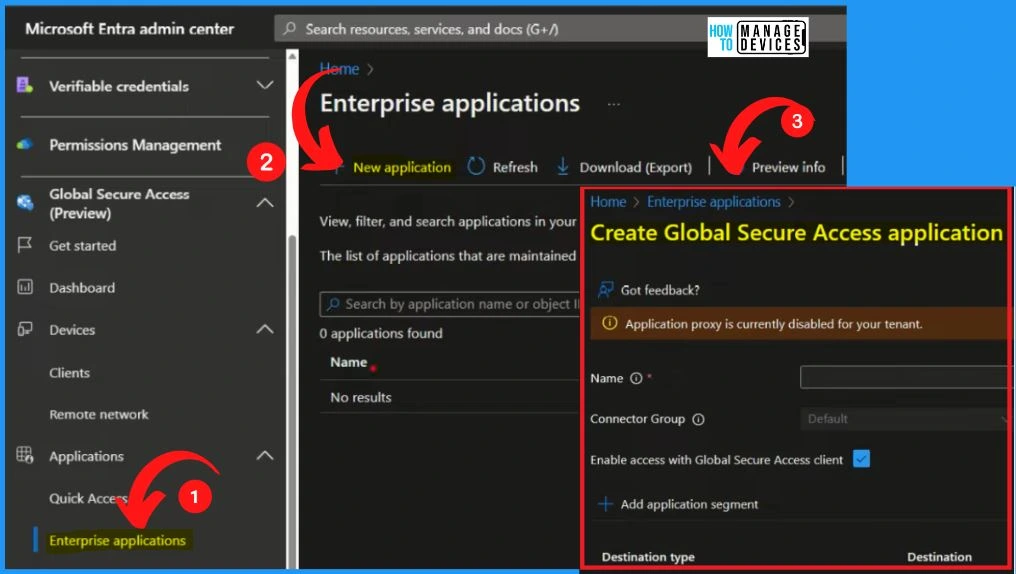Click Preview info button
This screenshot has height=574, width=1016.
pyautogui.click(x=788, y=167)
